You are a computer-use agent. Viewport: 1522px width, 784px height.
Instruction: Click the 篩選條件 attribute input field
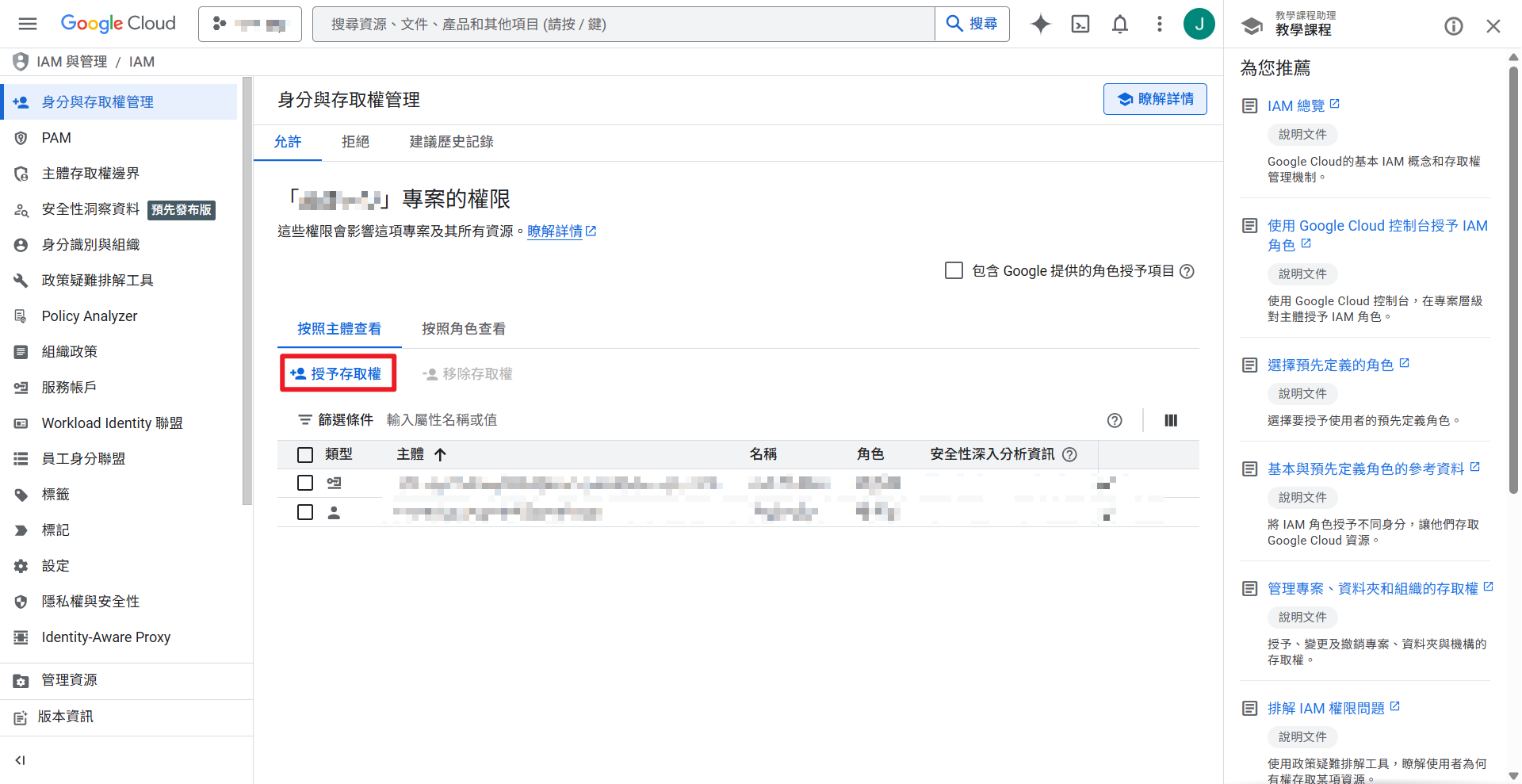442,419
